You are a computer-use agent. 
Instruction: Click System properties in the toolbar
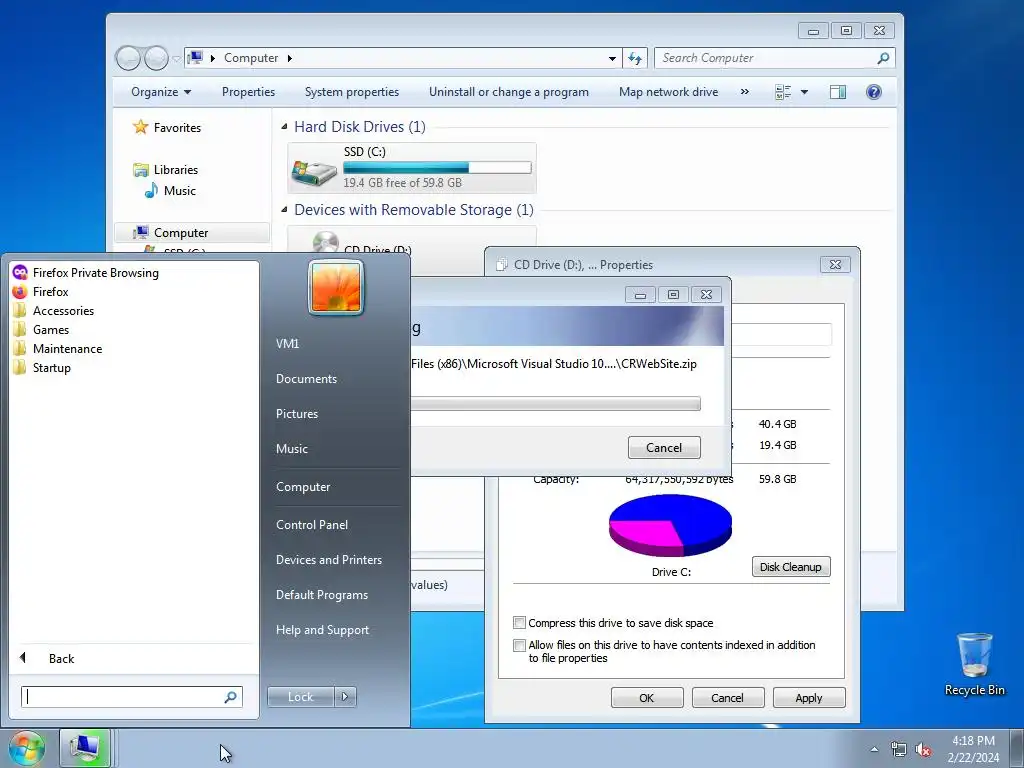352,92
